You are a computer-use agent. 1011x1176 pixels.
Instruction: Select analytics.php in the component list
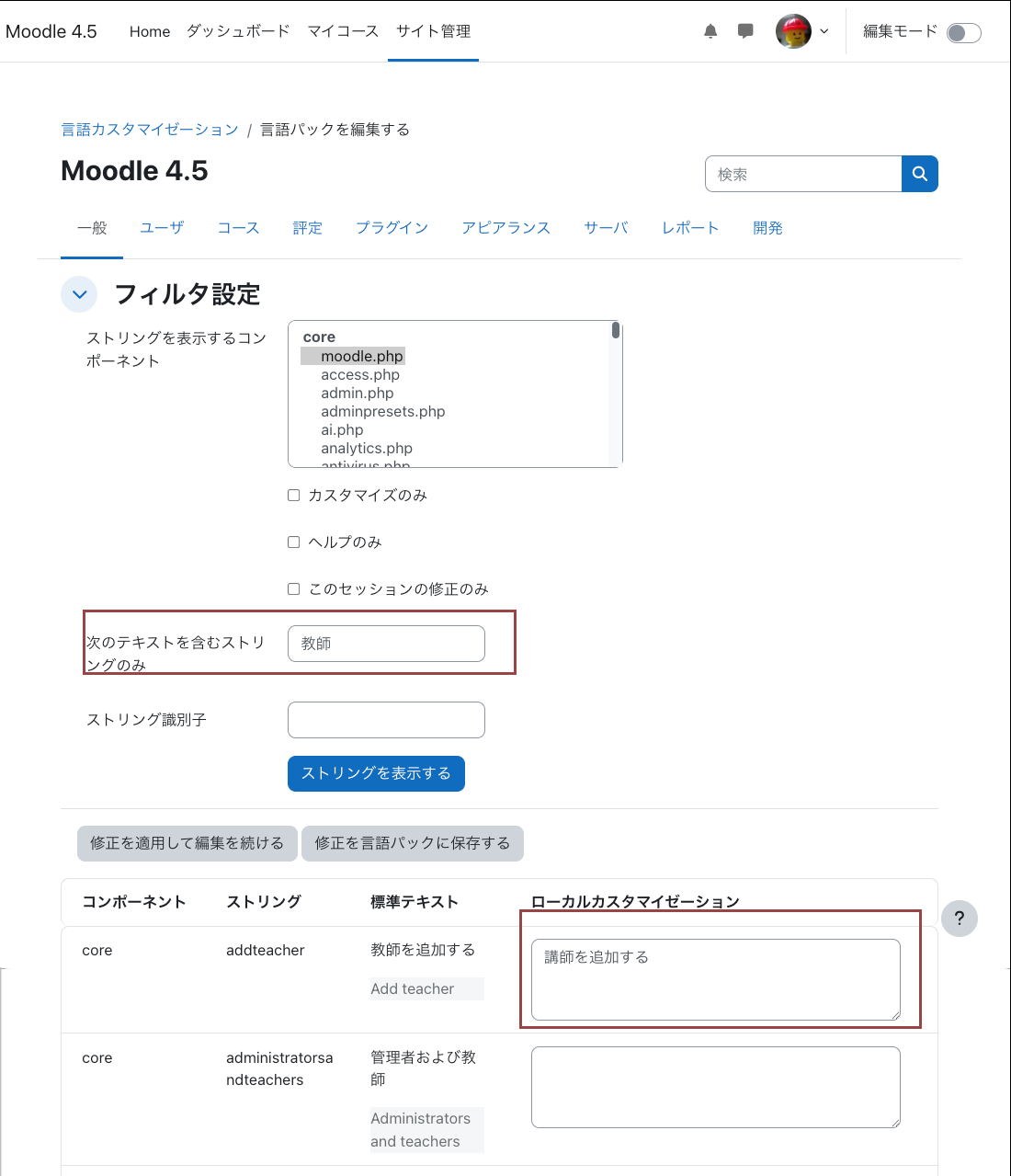367,448
